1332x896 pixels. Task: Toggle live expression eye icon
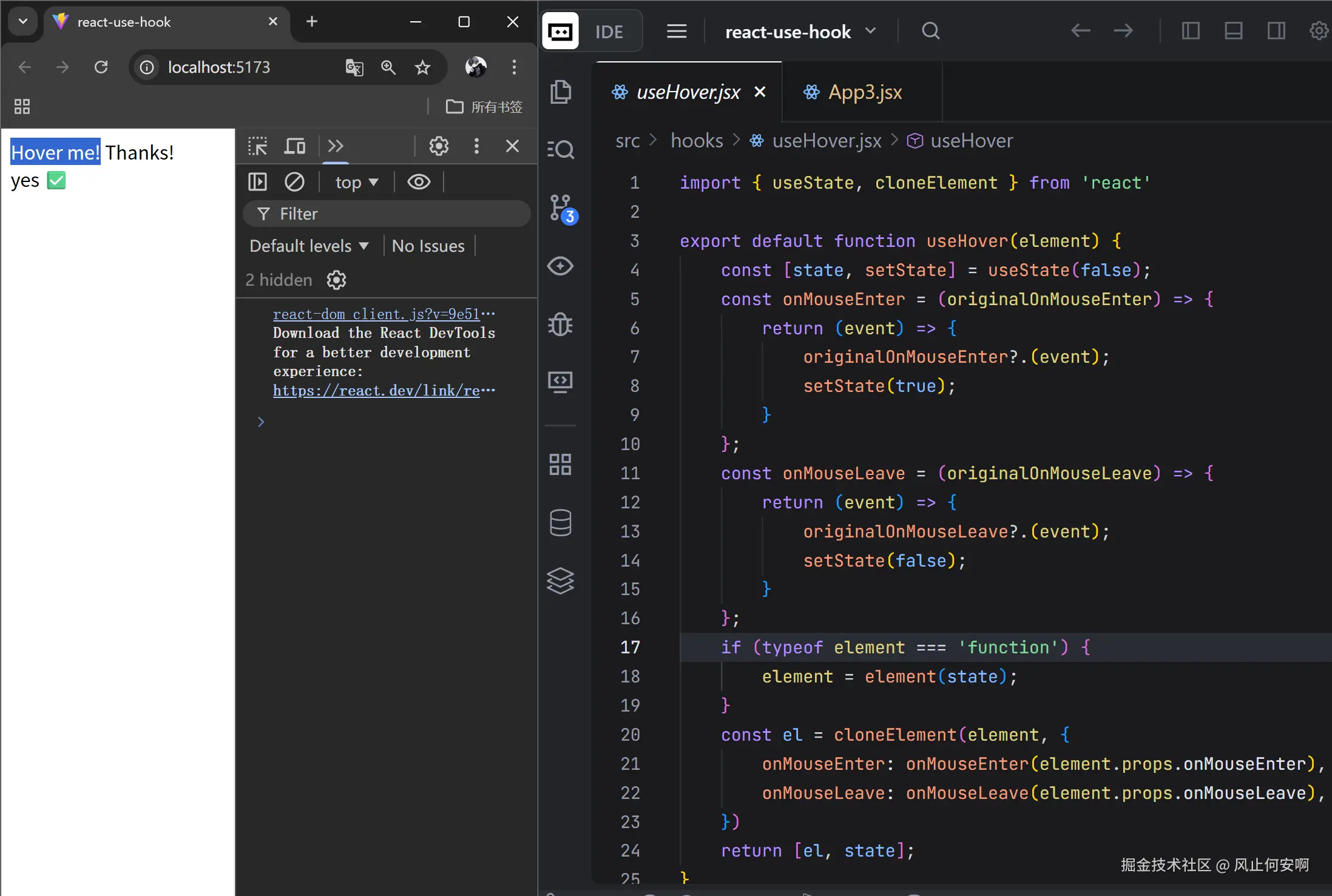tap(419, 182)
